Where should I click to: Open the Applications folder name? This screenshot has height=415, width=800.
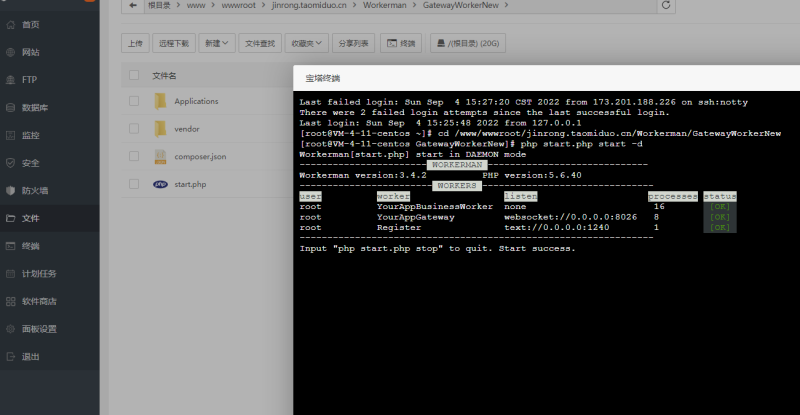(196, 101)
